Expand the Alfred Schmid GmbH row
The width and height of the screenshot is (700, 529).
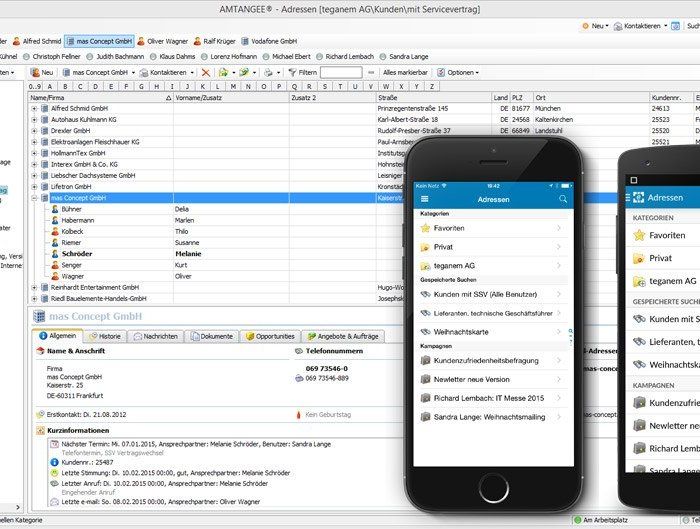34,108
